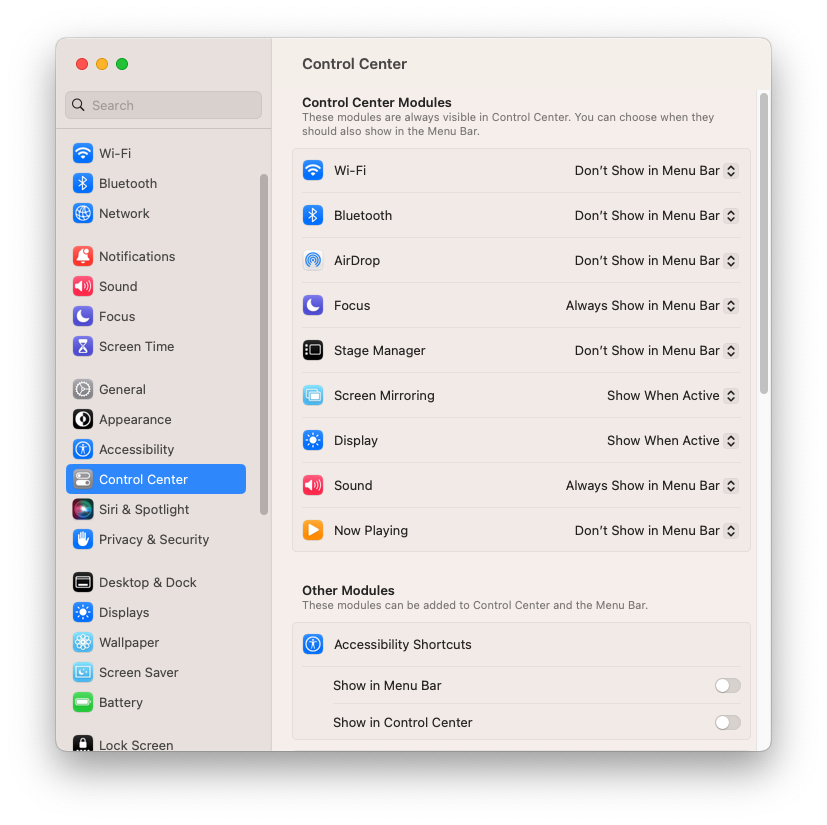Image resolution: width=827 pixels, height=825 pixels.
Task: Click the Siri & Spotlight icon
Action: pyautogui.click(x=83, y=510)
